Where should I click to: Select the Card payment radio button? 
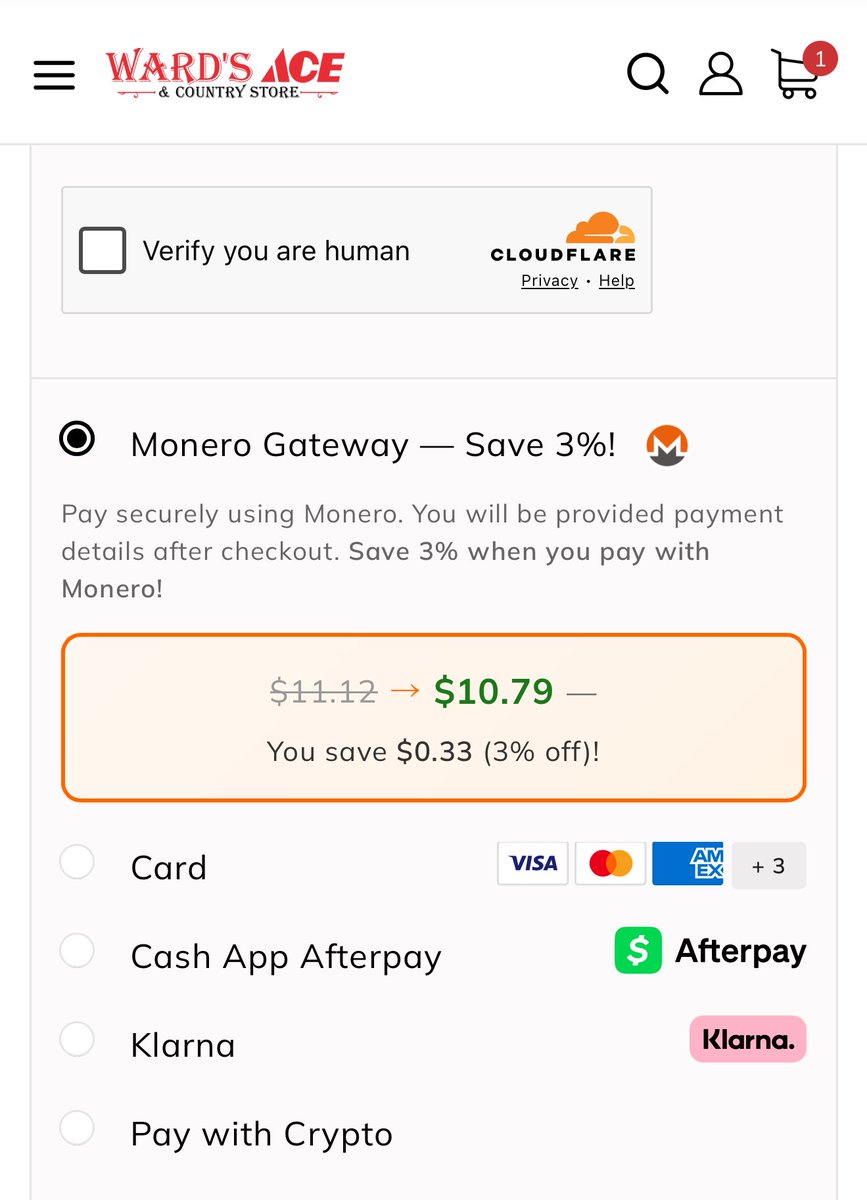point(77,862)
